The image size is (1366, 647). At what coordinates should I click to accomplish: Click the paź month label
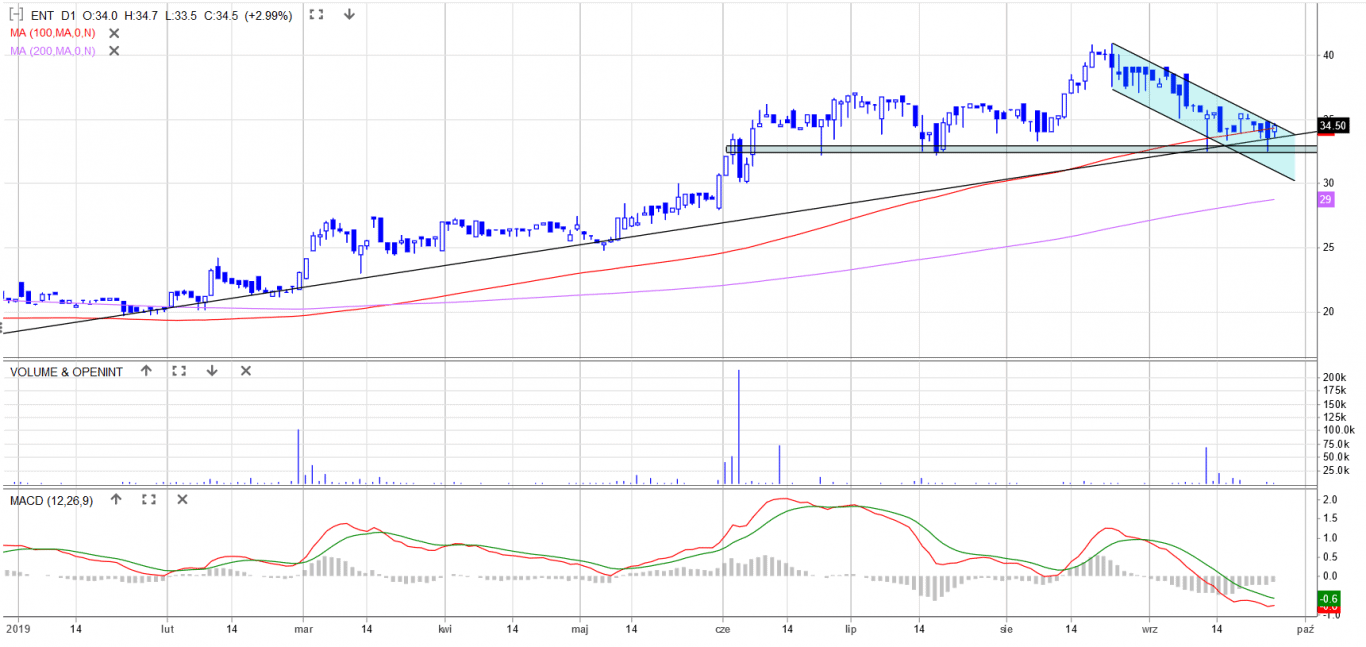tap(1304, 629)
